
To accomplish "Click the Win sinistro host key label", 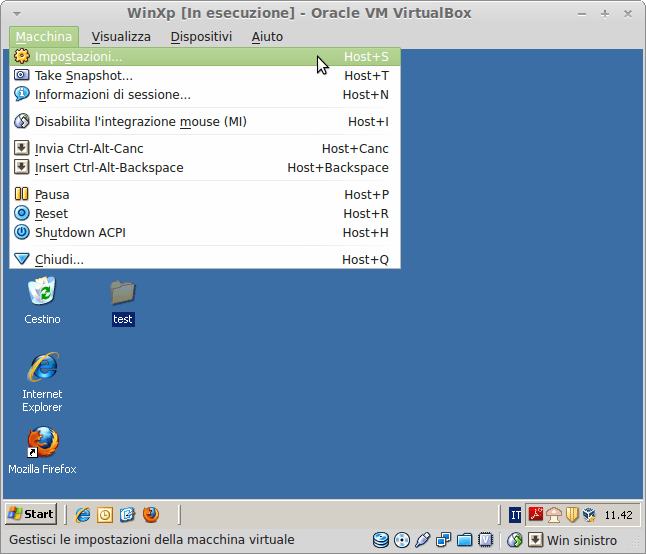I will pyautogui.click(x=582, y=540).
